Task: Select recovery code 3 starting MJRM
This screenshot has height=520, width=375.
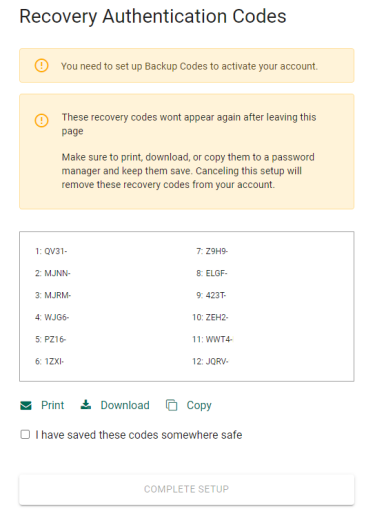Action: tap(53, 295)
